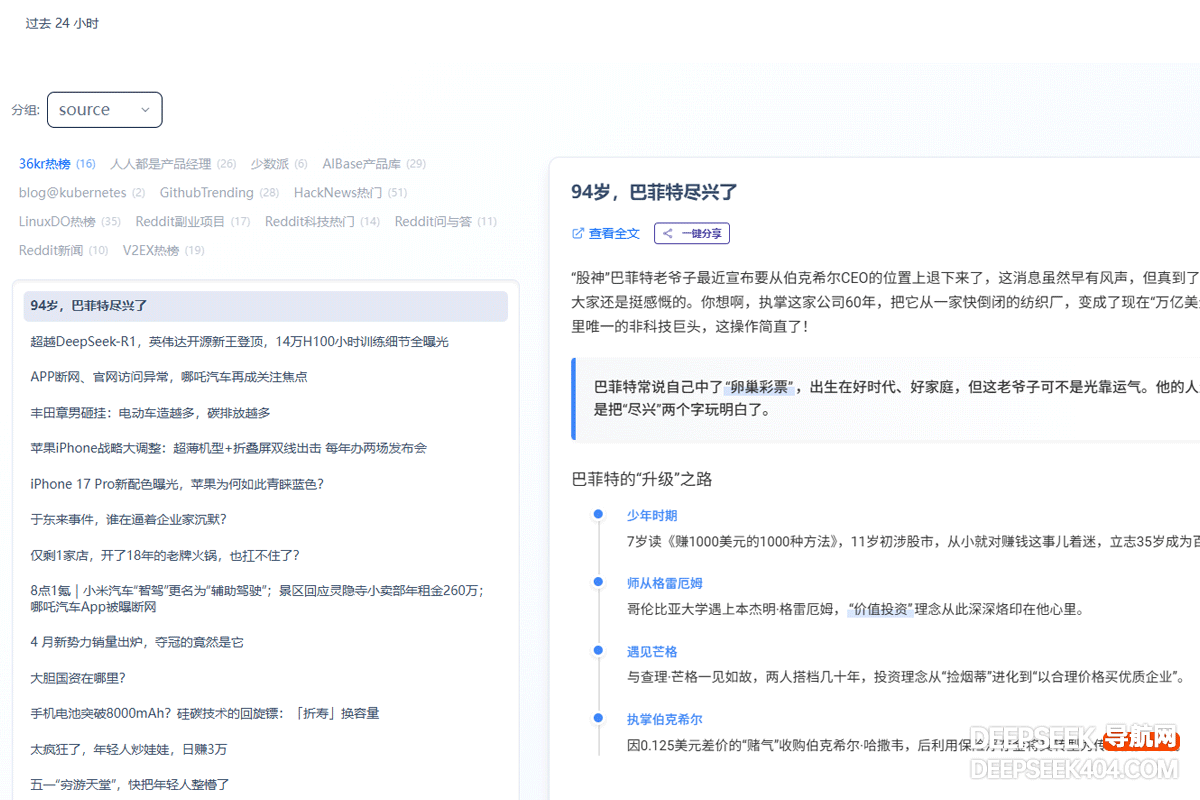Click the chevron arrow in source dropdown
This screenshot has height=800, width=1200.
point(145,110)
